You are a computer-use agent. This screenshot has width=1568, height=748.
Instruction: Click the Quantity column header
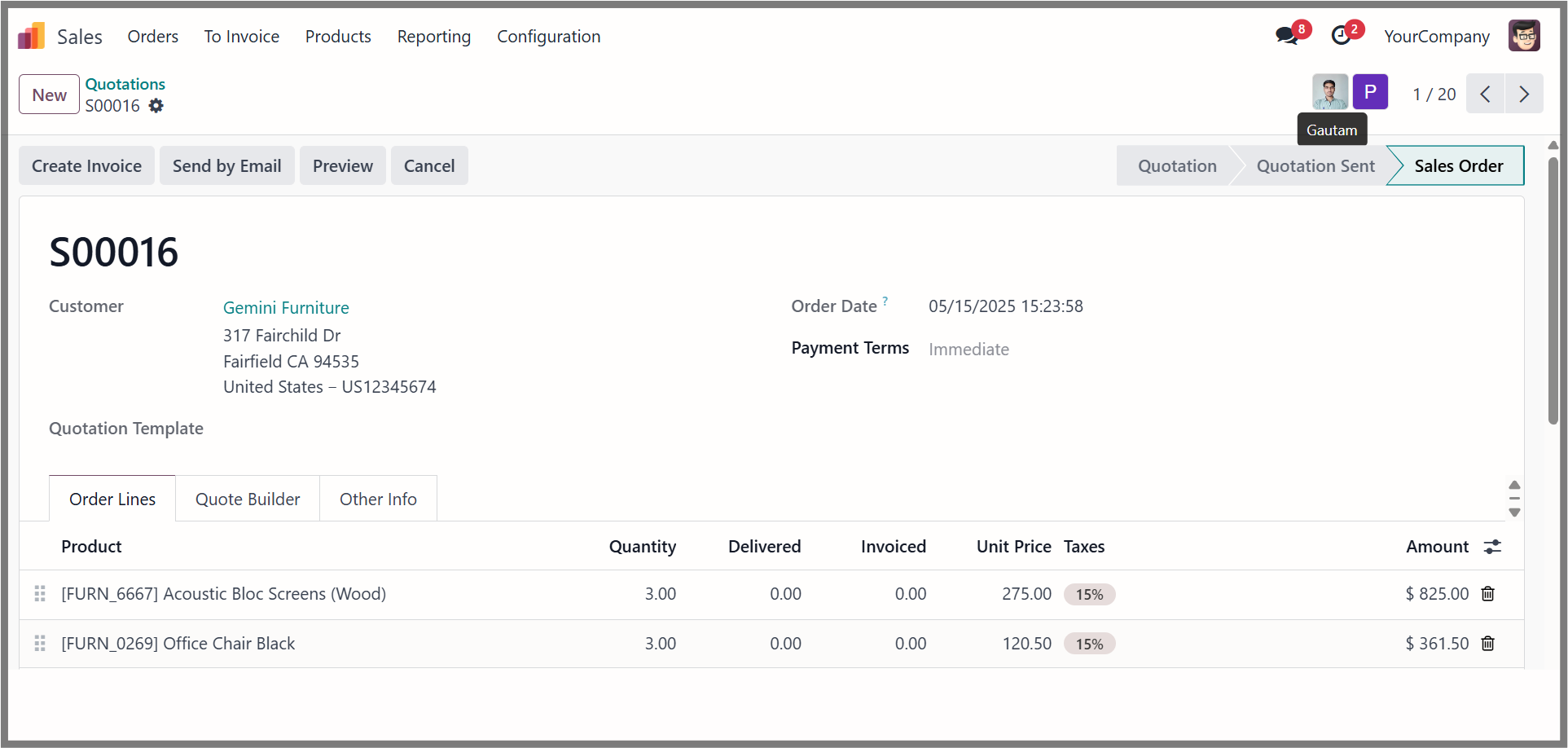click(642, 547)
